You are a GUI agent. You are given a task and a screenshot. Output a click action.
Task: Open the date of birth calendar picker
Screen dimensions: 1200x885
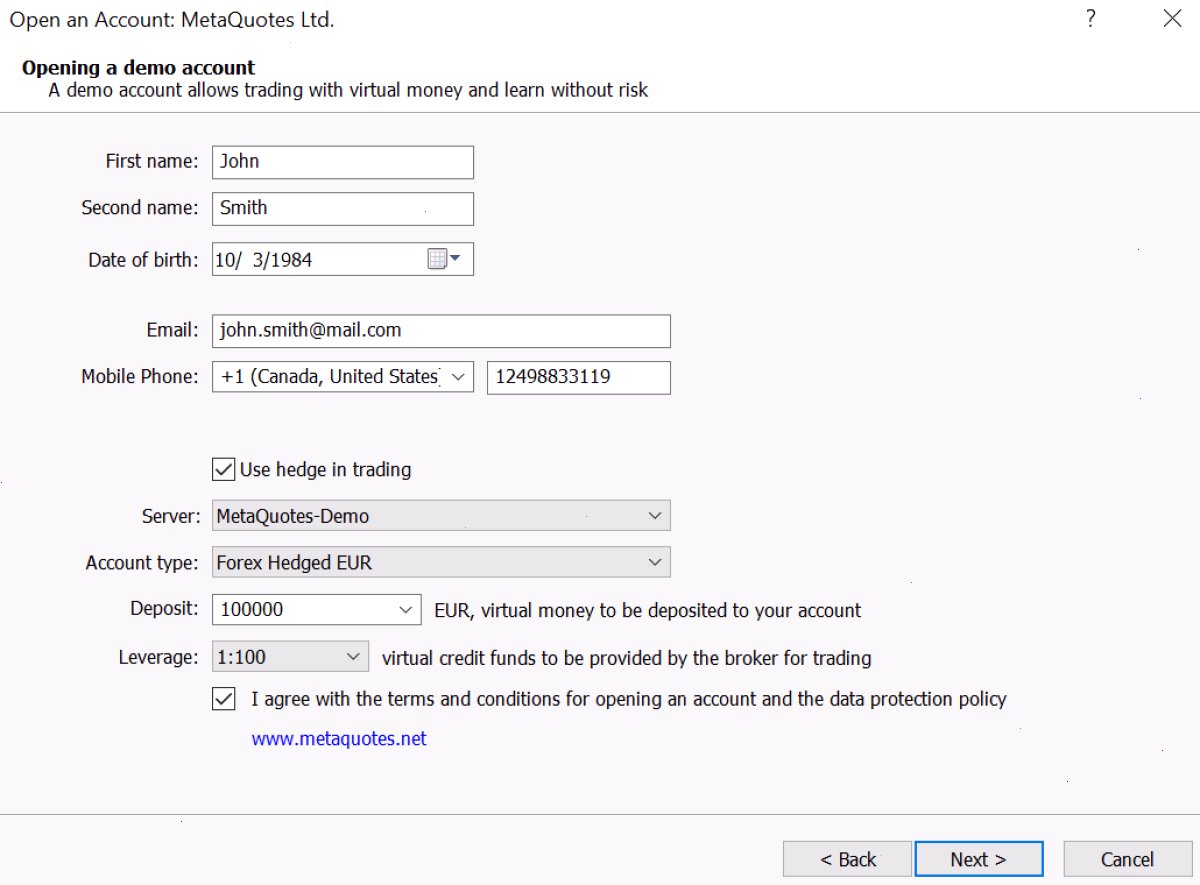click(x=444, y=259)
